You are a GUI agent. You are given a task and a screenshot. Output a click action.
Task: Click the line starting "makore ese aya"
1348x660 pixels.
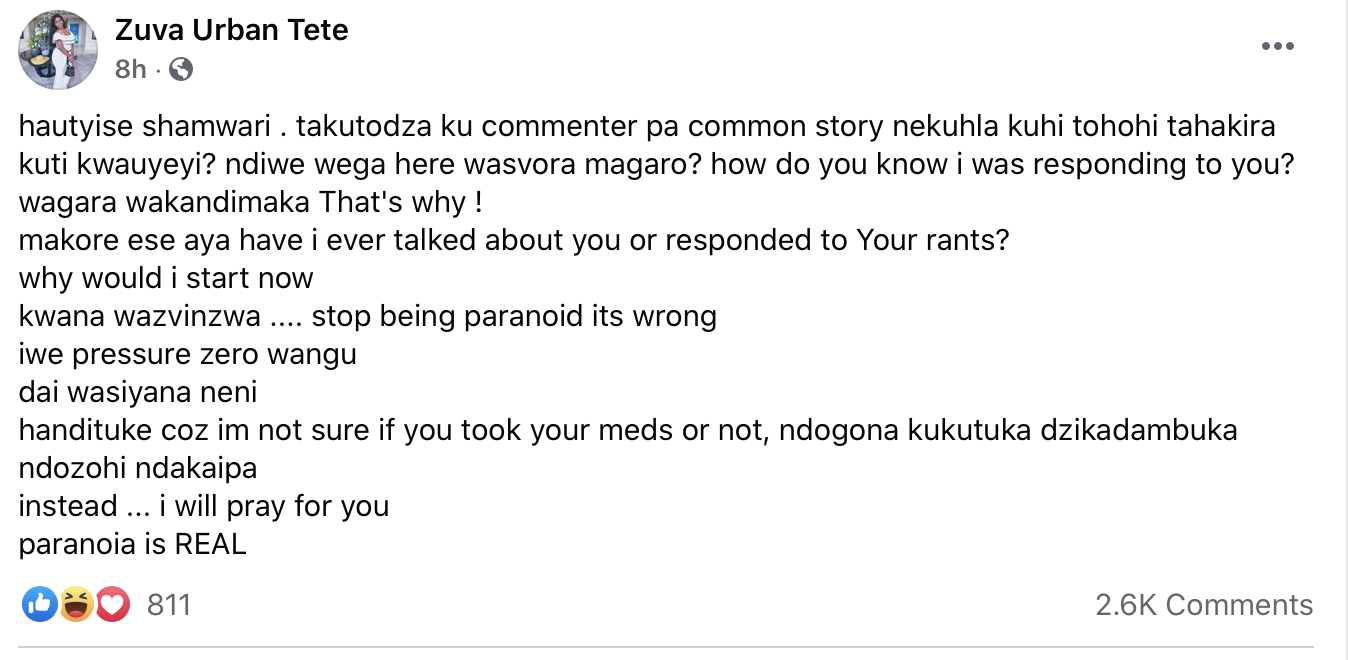pyautogui.click(x=513, y=240)
